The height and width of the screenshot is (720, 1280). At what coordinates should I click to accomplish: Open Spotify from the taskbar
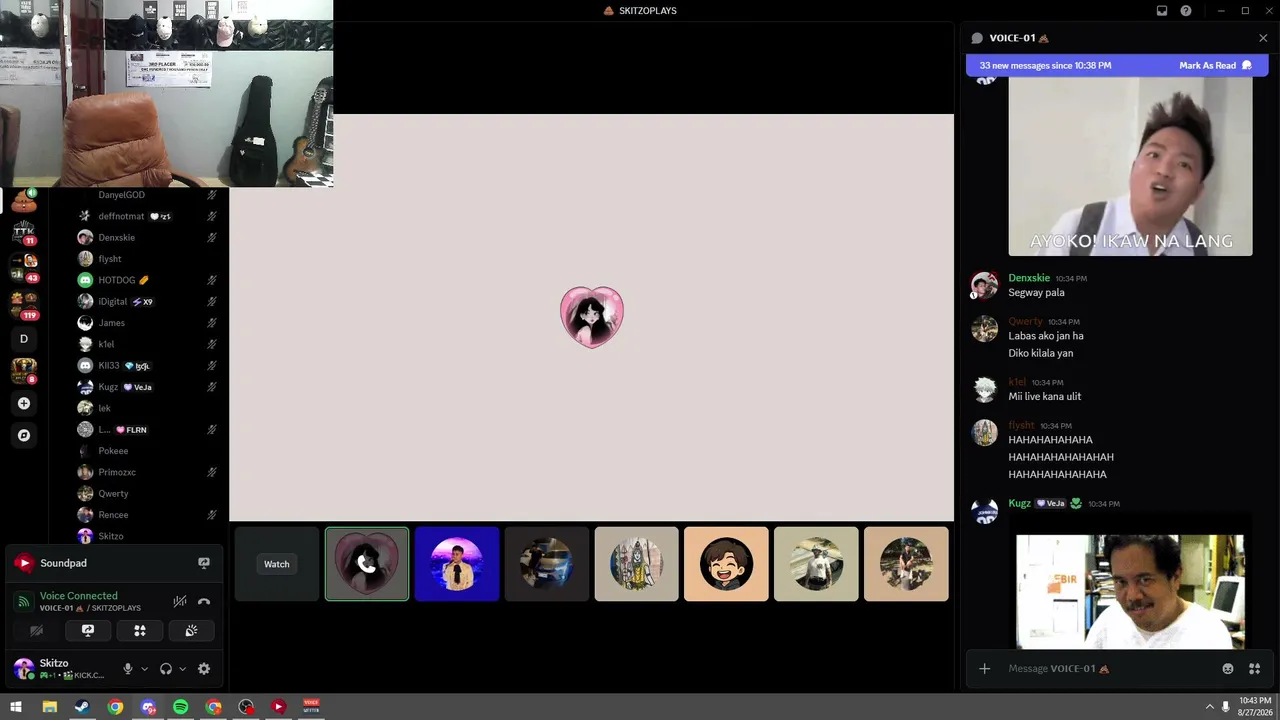point(180,707)
